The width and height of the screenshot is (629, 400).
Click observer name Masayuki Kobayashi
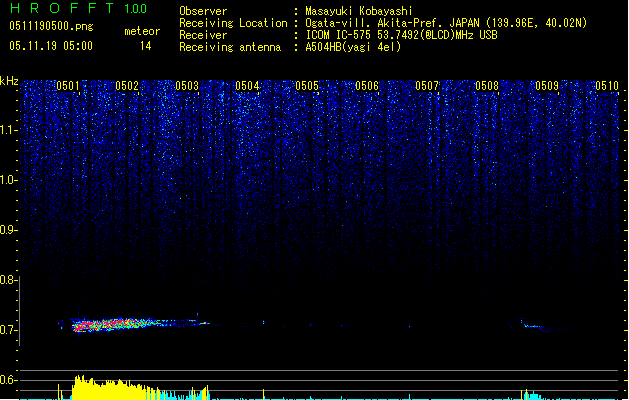pyautogui.click(x=359, y=11)
